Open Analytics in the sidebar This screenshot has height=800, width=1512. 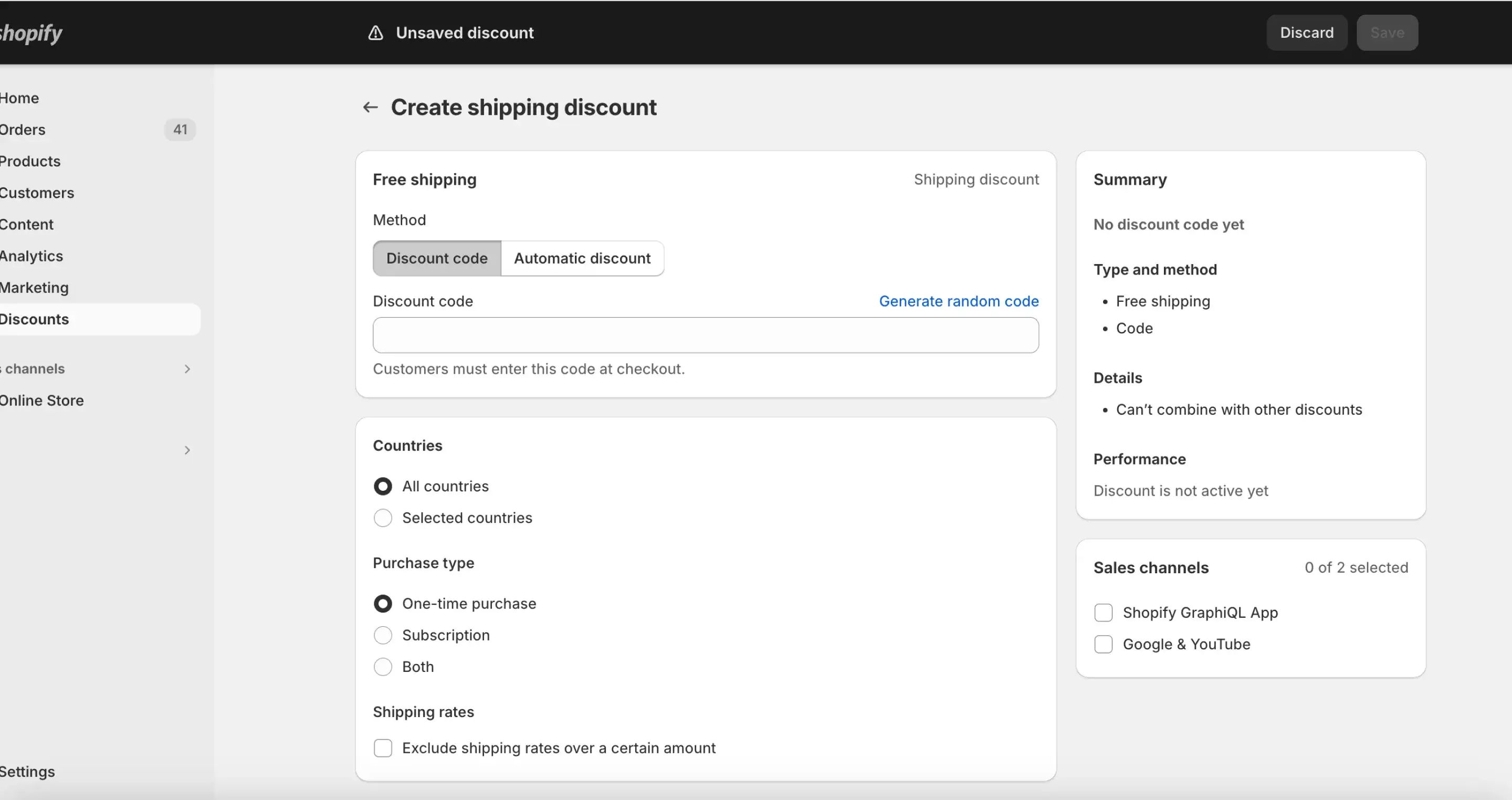31,257
